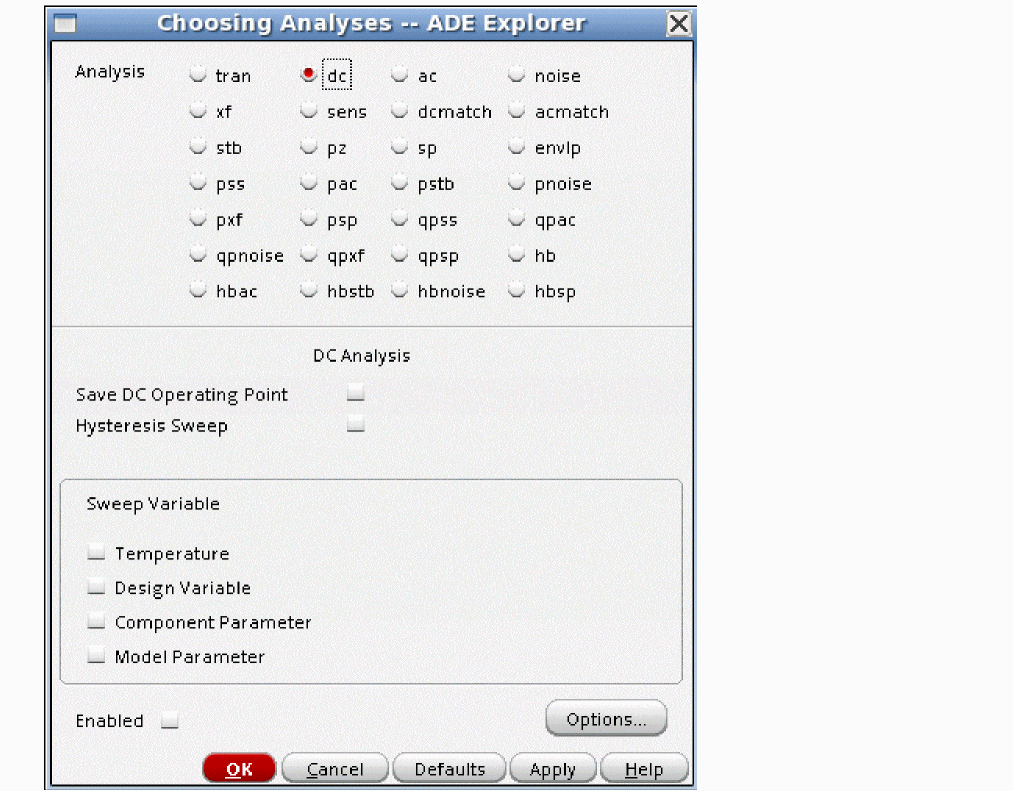Pick the pac analysis radio button
This screenshot has height=791, width=1013.
tap(309, 184)
